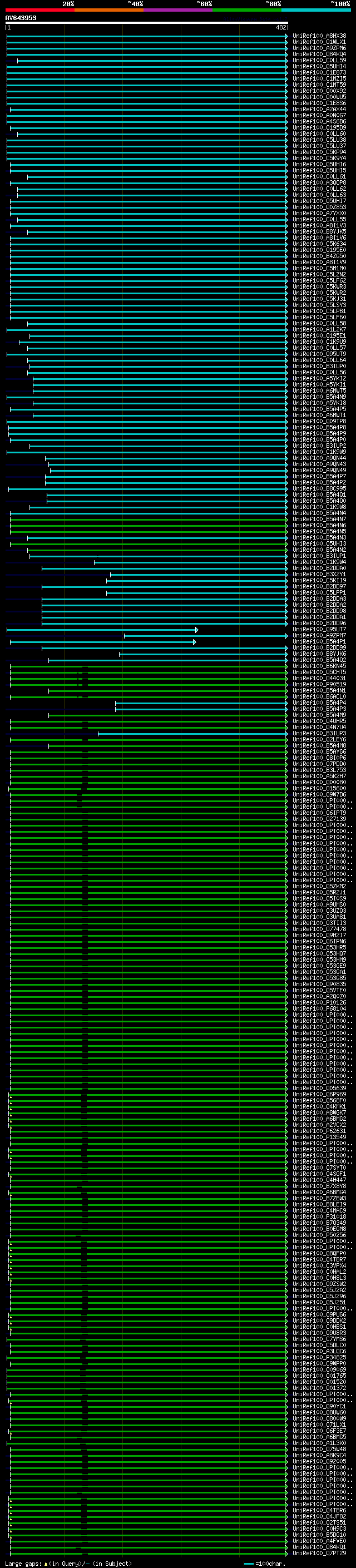
Task: Select hit label UniRef100_O77478
Action: (x=319, y=929)
